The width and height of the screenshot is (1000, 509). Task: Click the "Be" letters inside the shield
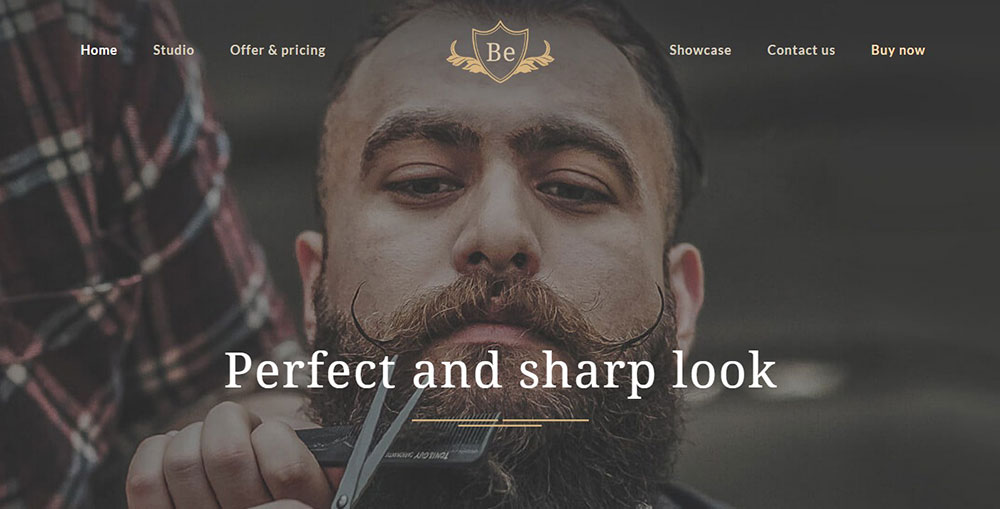(x=500, y=52)
